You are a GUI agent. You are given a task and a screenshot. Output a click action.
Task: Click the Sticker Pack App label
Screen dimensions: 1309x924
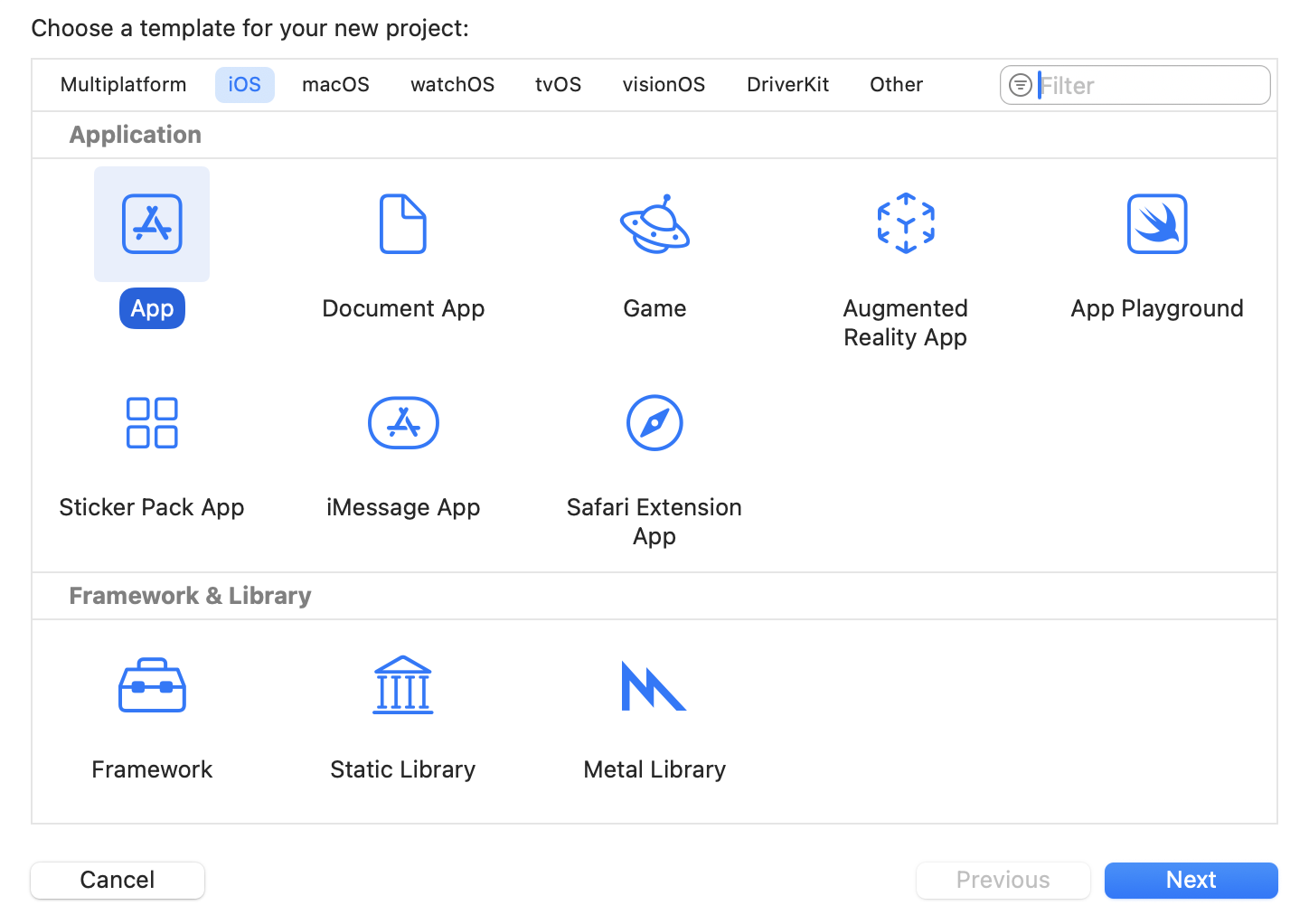pos(152,508)
